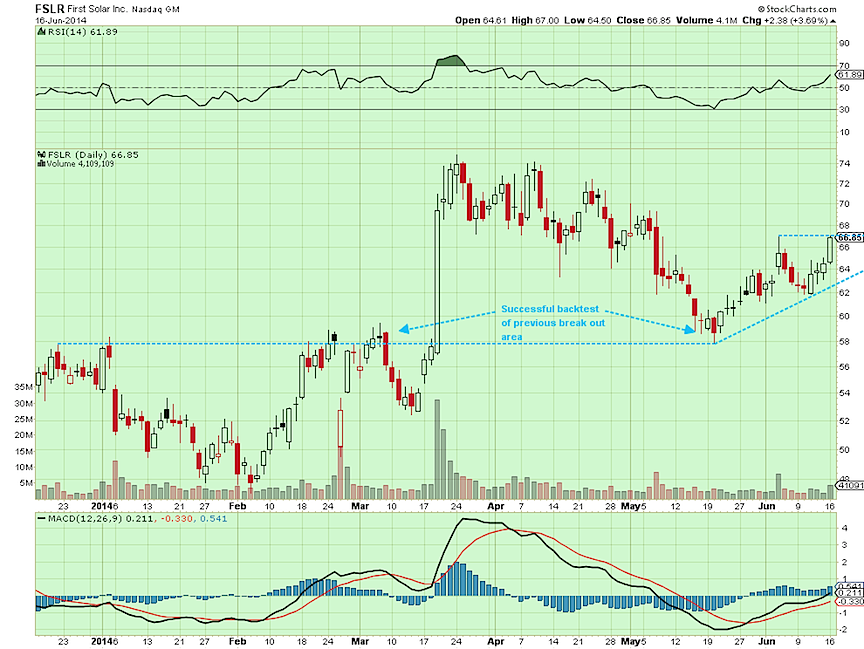This screenshot has width=864, height=649.
Task: Click Apr on the price chart date axis
Action: pyautogui.click(x=496, y=506)
